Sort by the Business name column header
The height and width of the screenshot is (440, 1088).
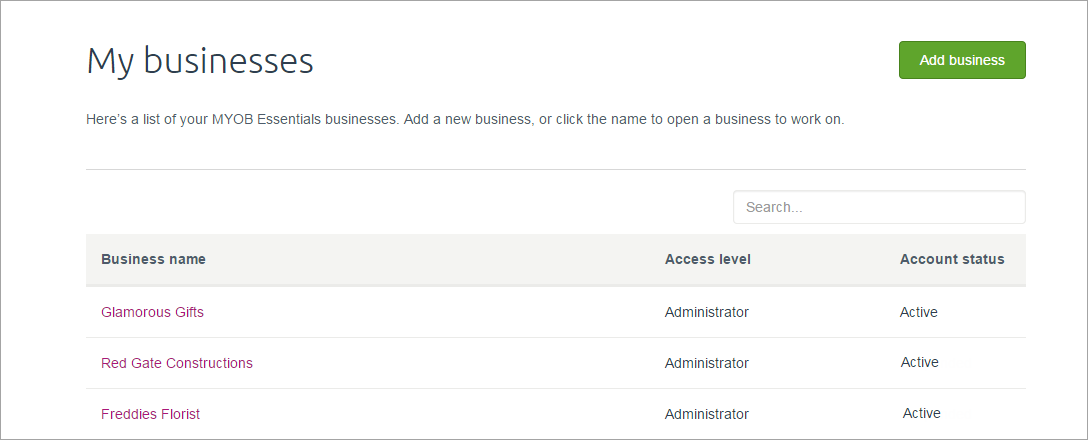click(x=153, y=259)
